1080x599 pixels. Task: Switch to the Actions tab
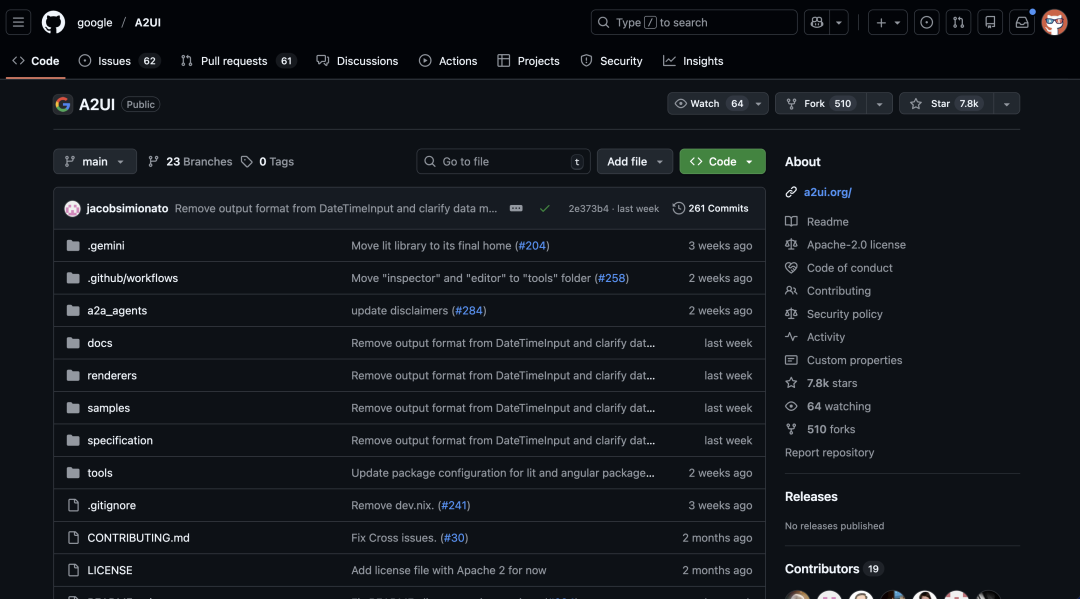tap(448, 61)
